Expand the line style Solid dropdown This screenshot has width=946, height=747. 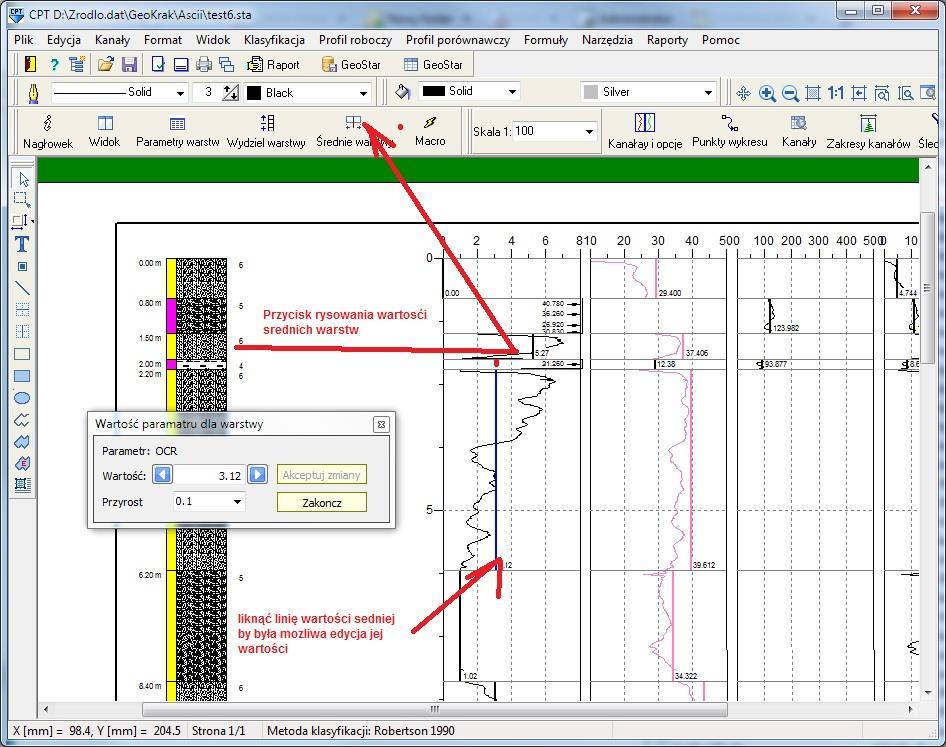coord(180,93)
